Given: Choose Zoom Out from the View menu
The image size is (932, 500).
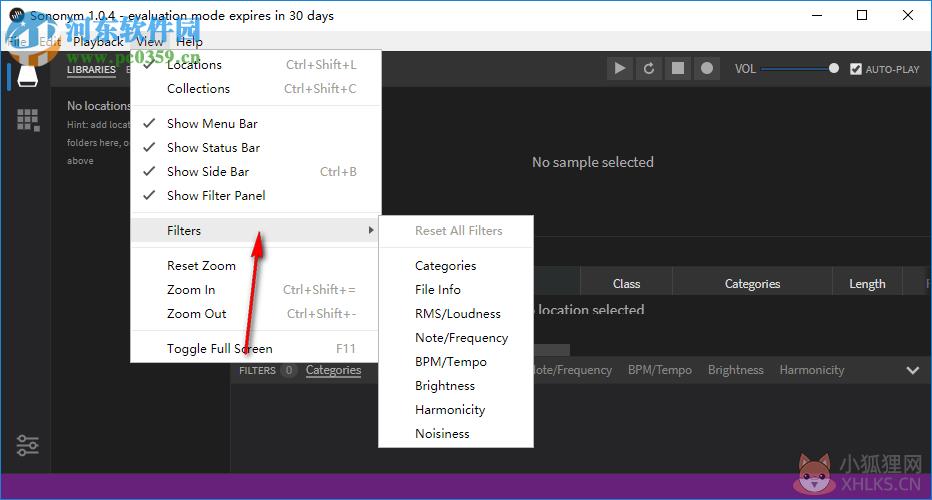Looking at the screenshot, I should click(x=256, y=314).
